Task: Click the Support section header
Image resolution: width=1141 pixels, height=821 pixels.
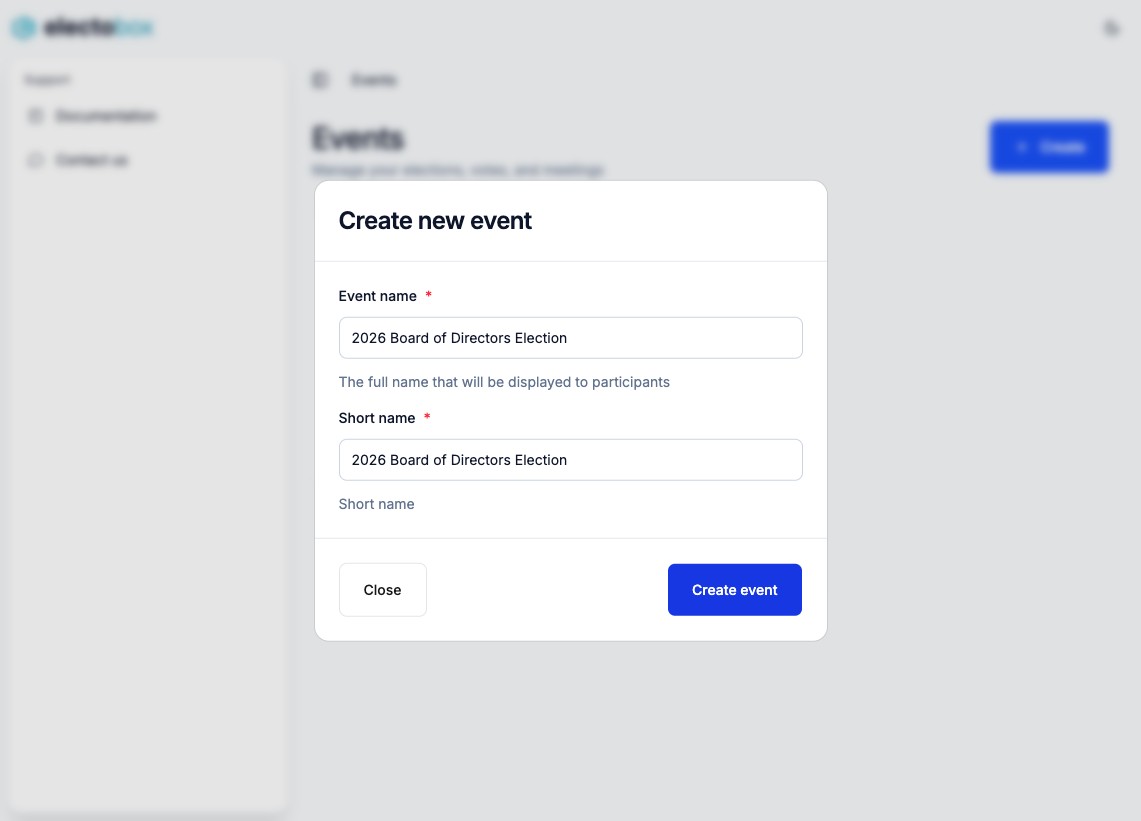Action: coord(47,80)
